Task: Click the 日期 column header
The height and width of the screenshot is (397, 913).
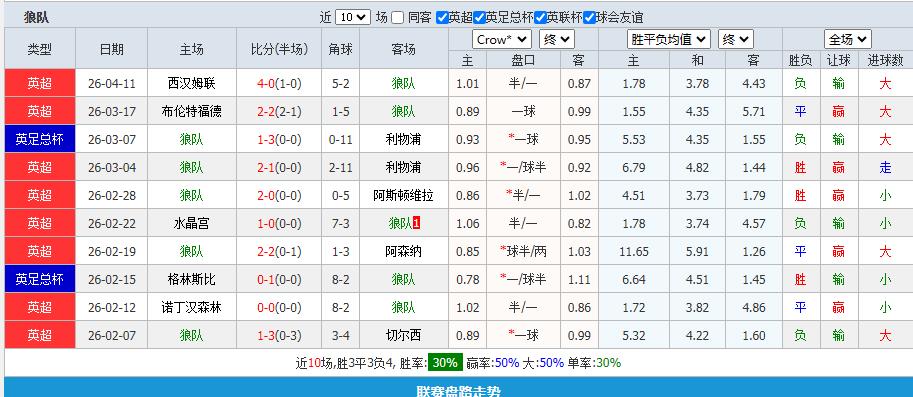Action: 111,49
